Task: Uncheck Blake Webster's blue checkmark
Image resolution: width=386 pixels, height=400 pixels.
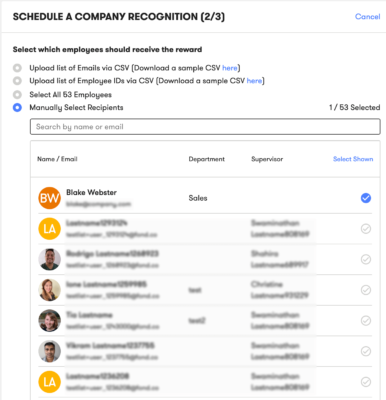Action: click(x=366, y=198)
